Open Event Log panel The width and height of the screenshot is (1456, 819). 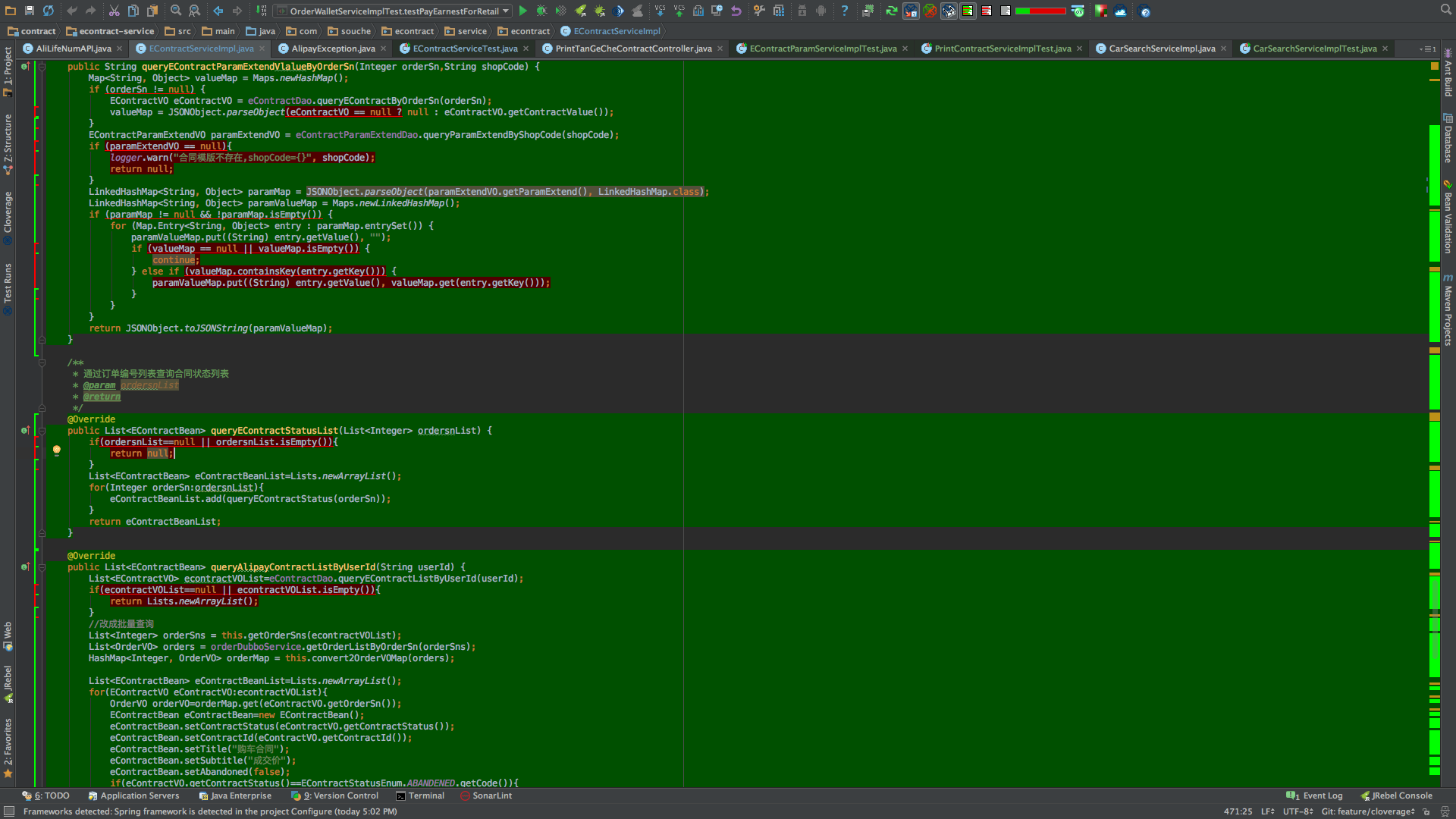click(x=1314, y=795)
